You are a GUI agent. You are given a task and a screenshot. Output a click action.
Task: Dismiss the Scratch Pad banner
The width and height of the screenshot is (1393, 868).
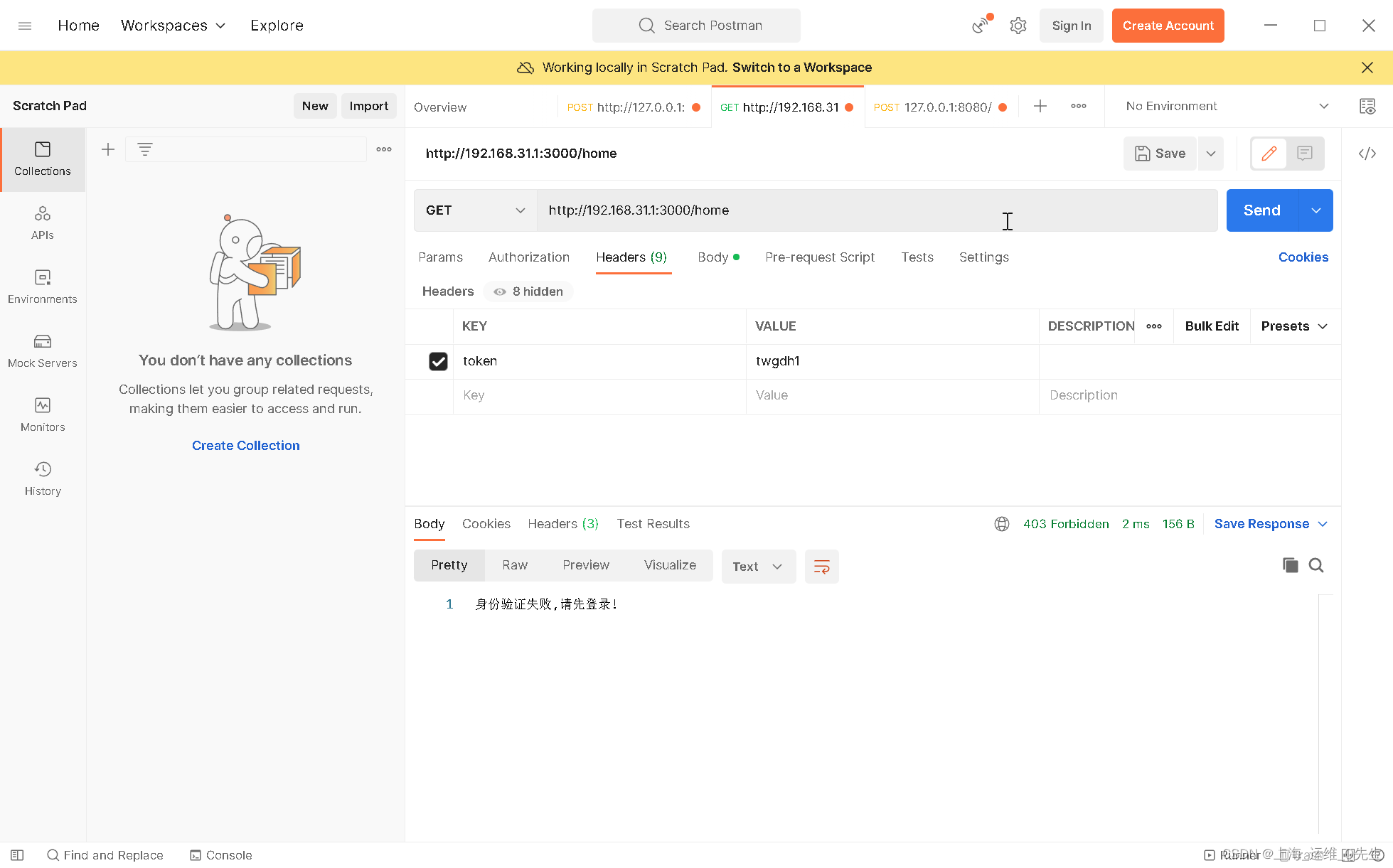(1367, 68)
